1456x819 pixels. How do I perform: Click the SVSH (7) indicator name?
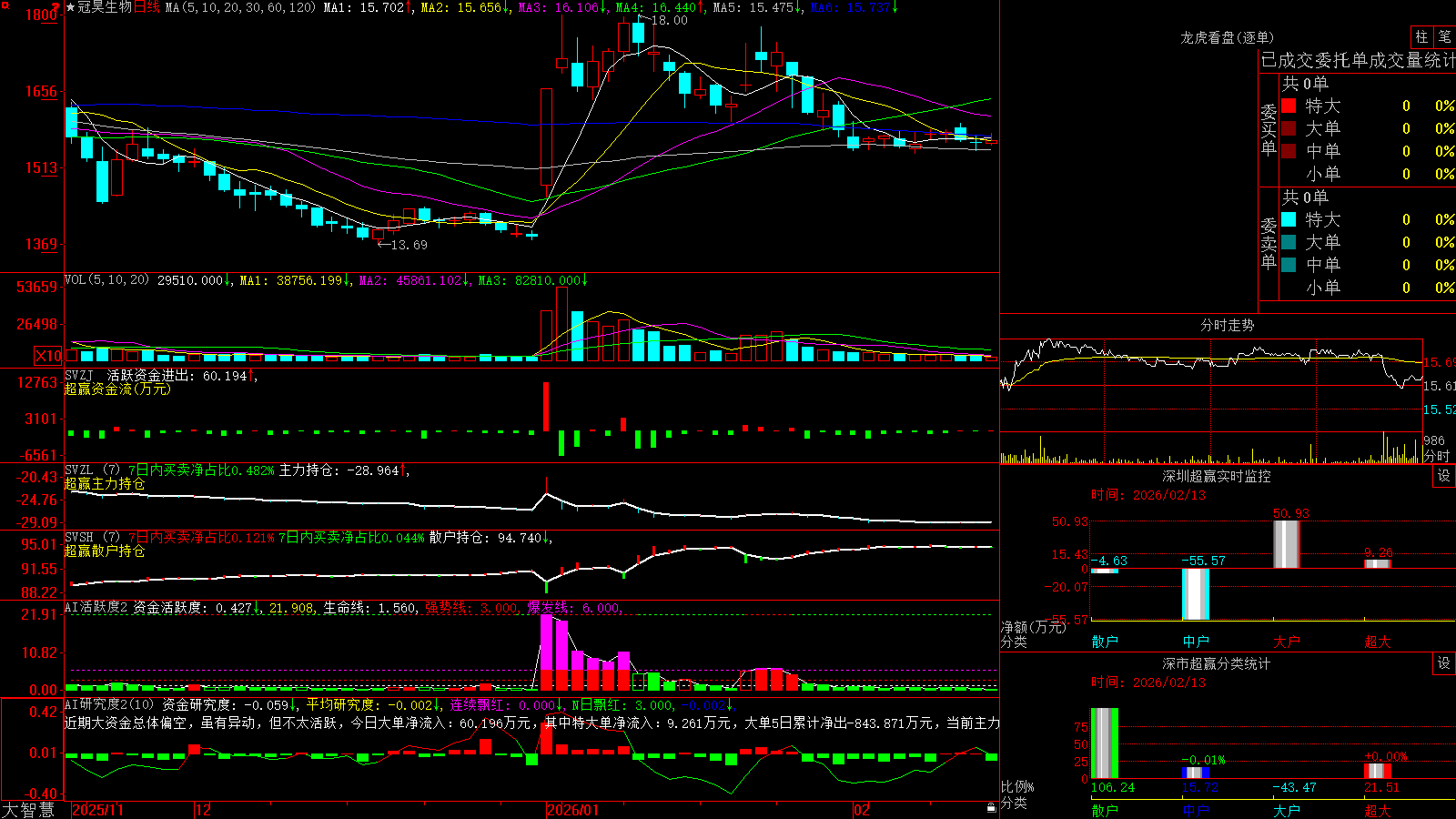click(x=92, y=537)
